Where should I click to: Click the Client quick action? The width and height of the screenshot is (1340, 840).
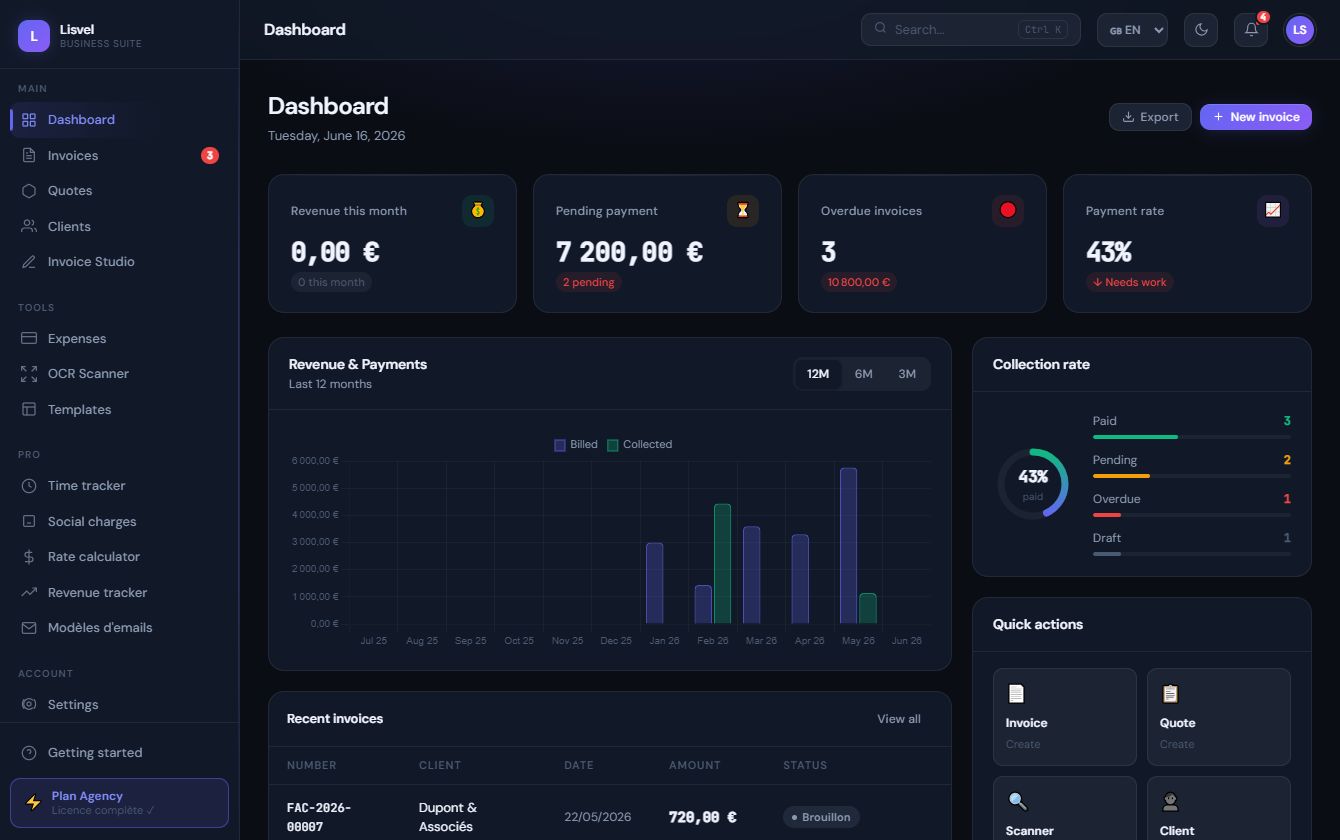pos(1219,810)
